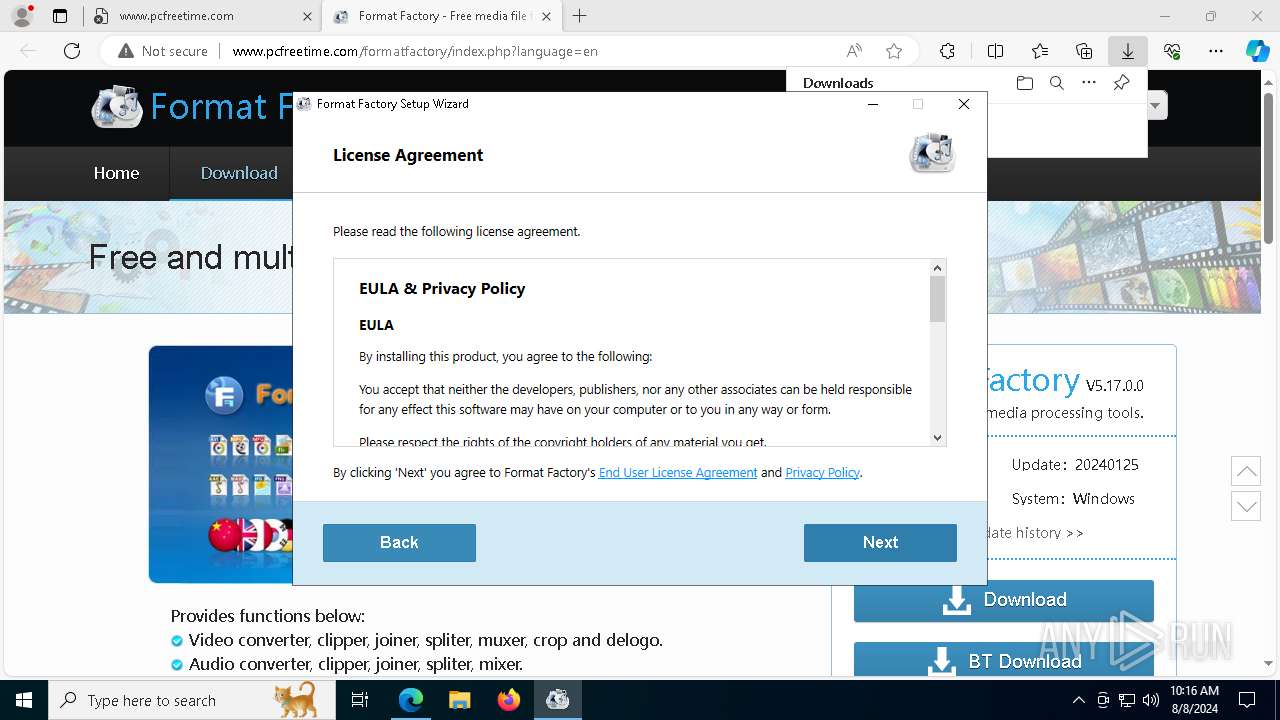Click the license text scrollbar thumb
This screenshot has height=720, width=1280.
[937, 299]
